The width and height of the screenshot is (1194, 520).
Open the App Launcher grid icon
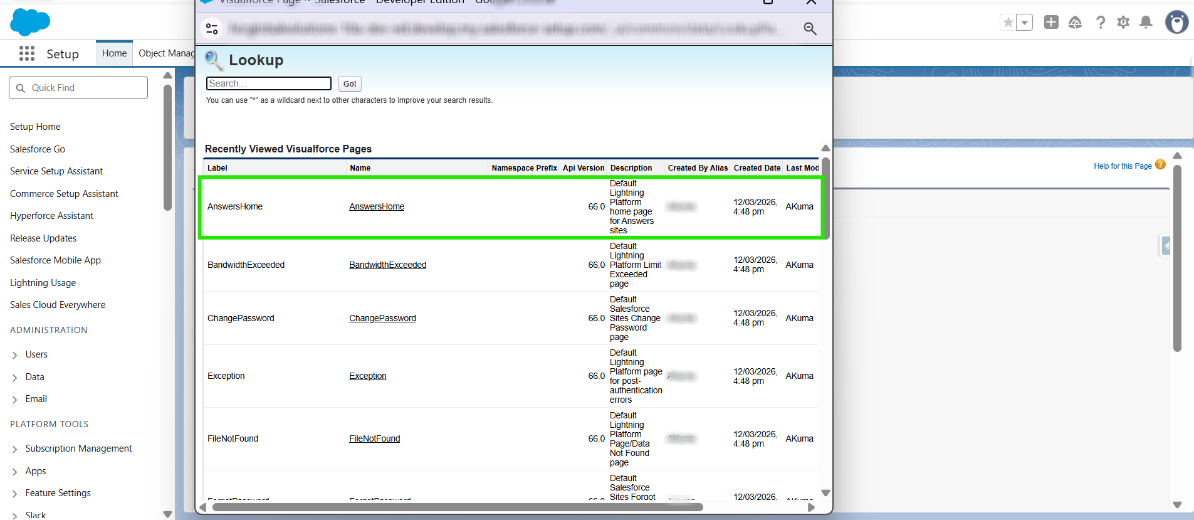pos(27,53)
